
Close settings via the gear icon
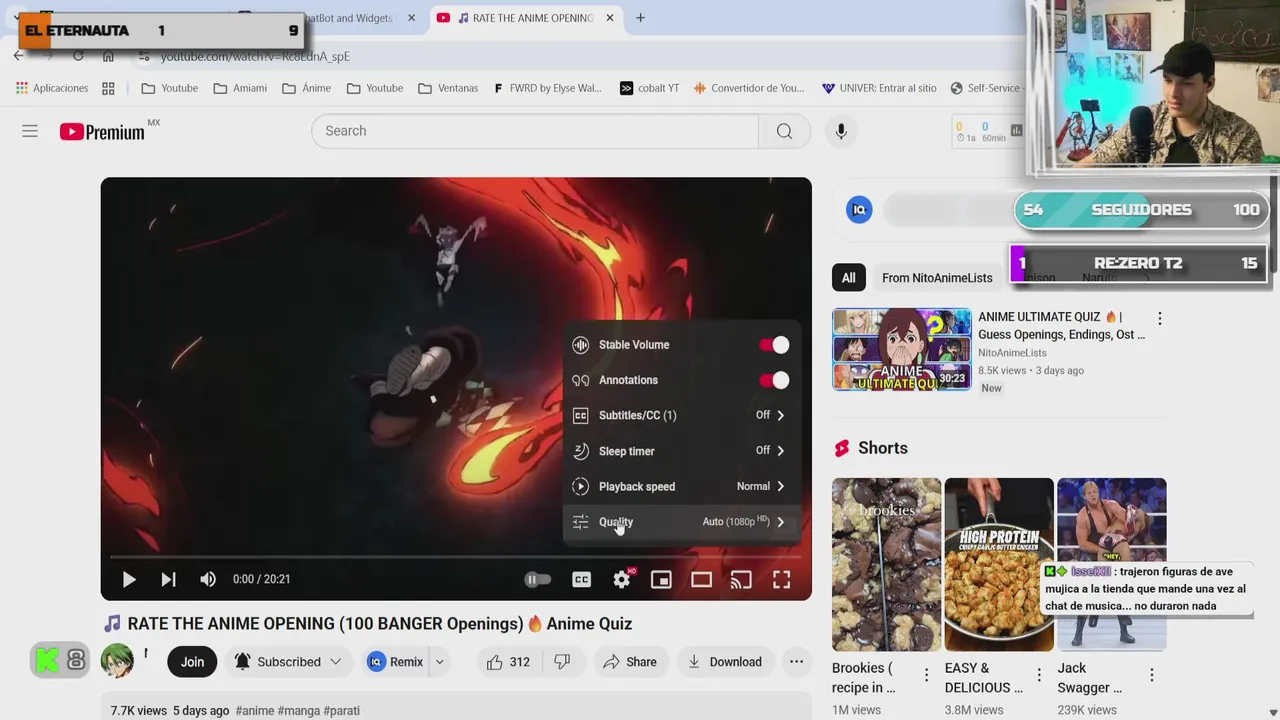point(621,579)
